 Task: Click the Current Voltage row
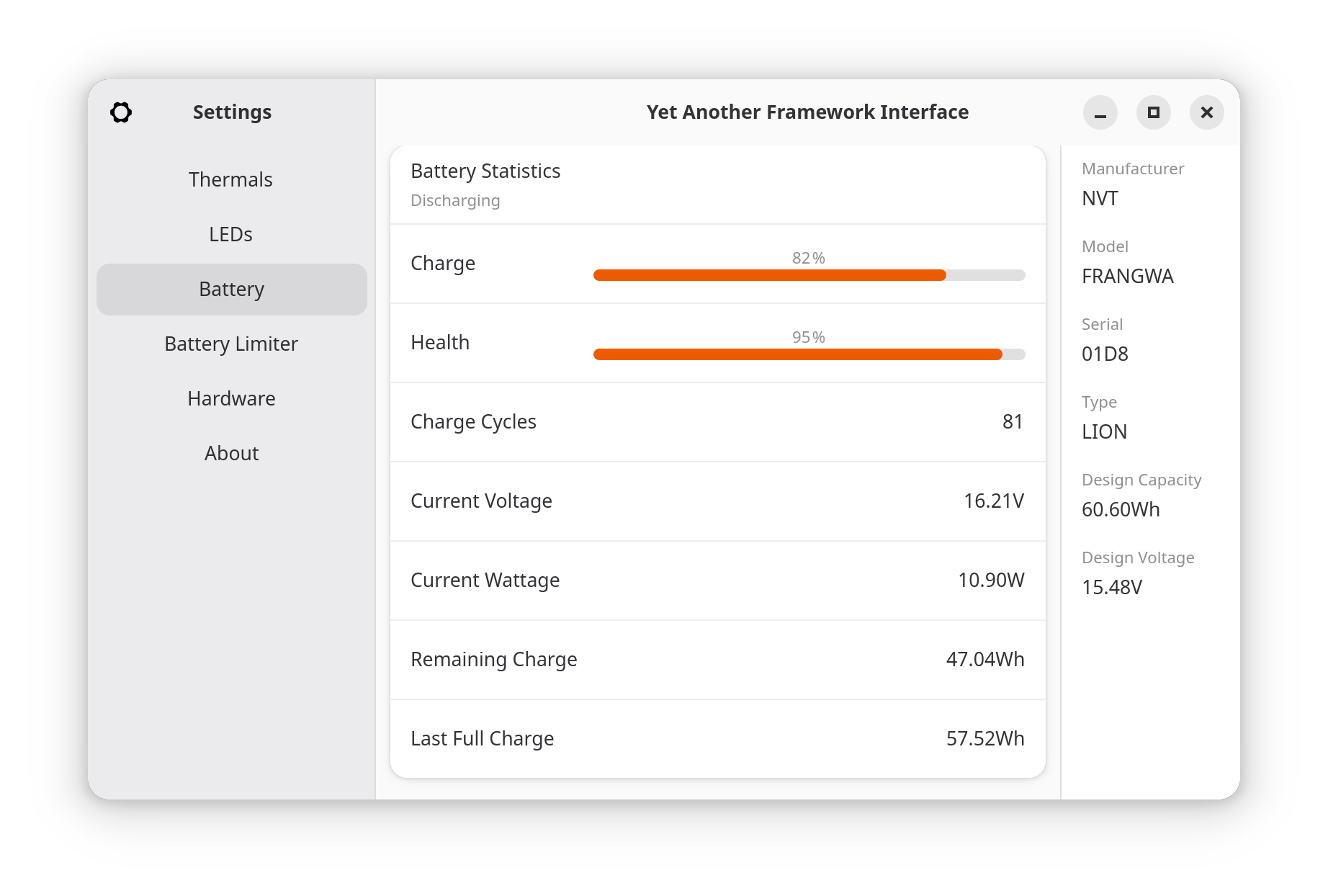[x=717, y=501]
